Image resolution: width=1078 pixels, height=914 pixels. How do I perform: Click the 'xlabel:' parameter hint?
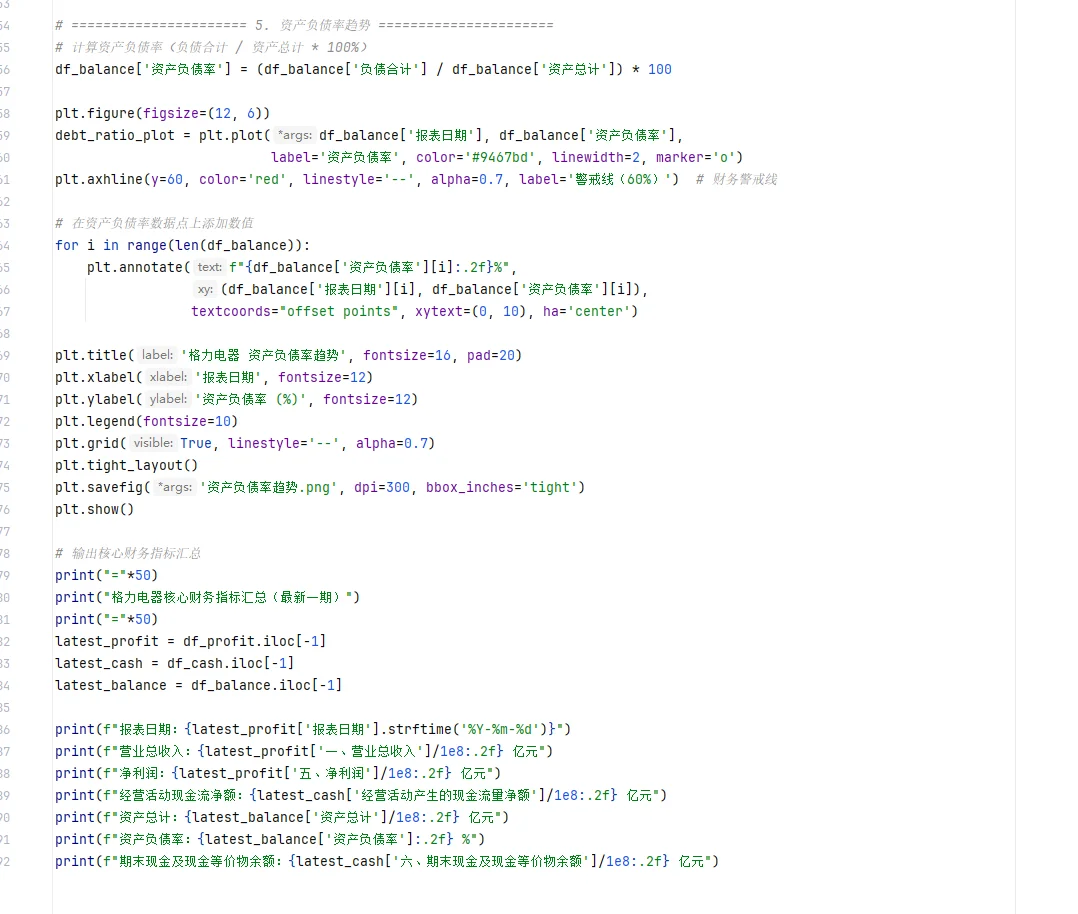click(168, 378)
